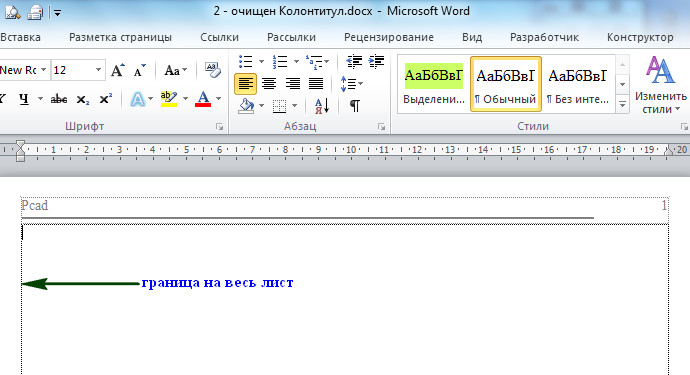Viewport: 690px width, 375px height.
Task: Apply yellow text highlight color
Action: (x=169, y=99)
